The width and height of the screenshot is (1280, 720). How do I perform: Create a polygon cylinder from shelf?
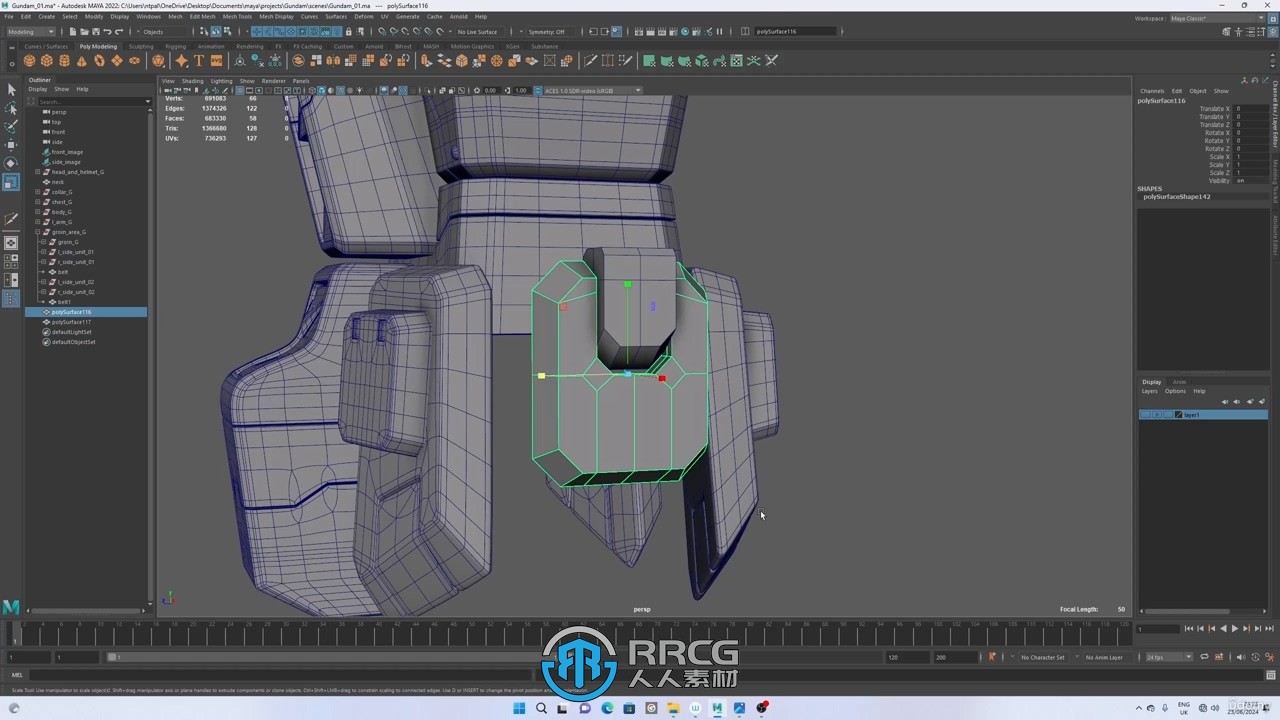click(x=64, y=61)
